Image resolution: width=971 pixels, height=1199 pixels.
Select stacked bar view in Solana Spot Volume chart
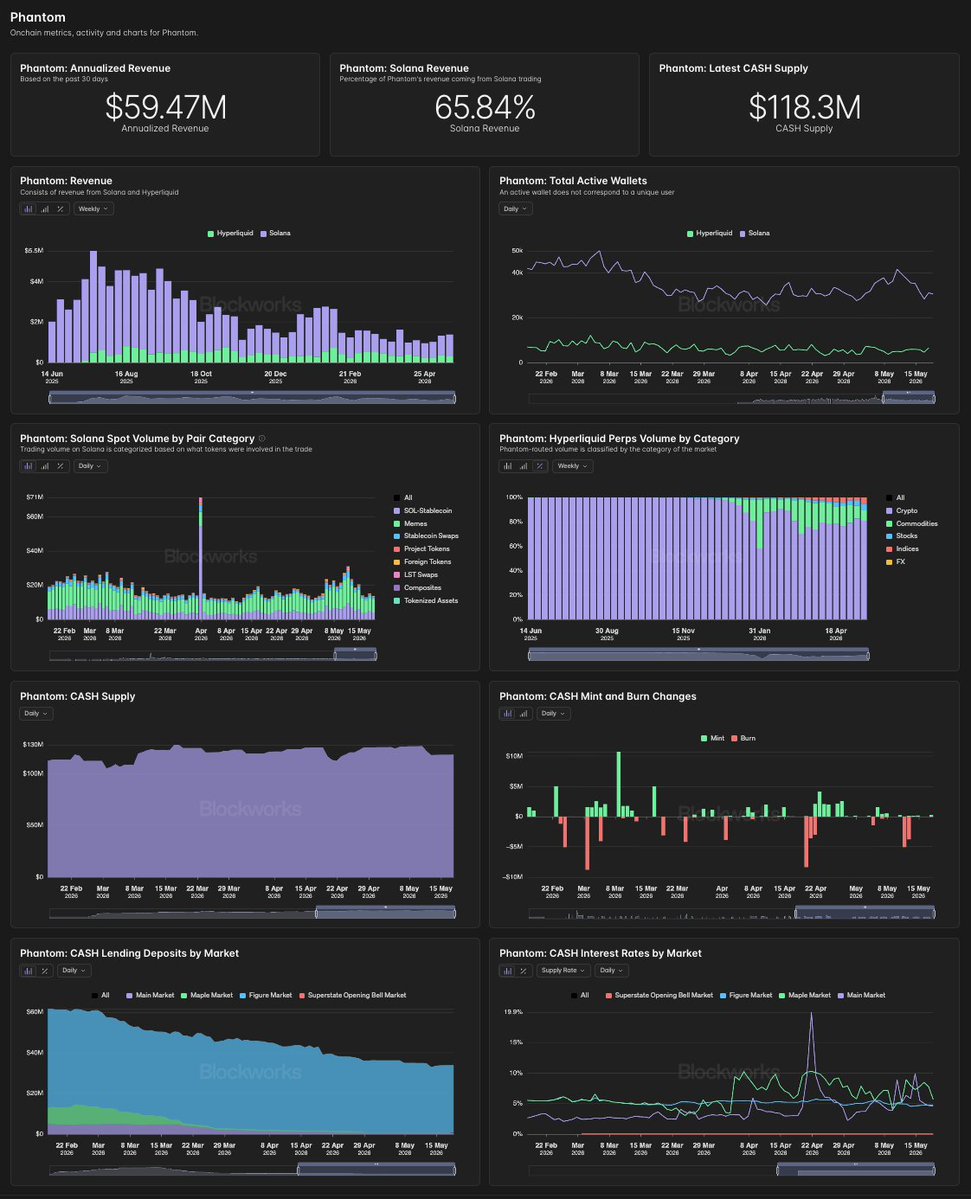click(x=28, y=466)
